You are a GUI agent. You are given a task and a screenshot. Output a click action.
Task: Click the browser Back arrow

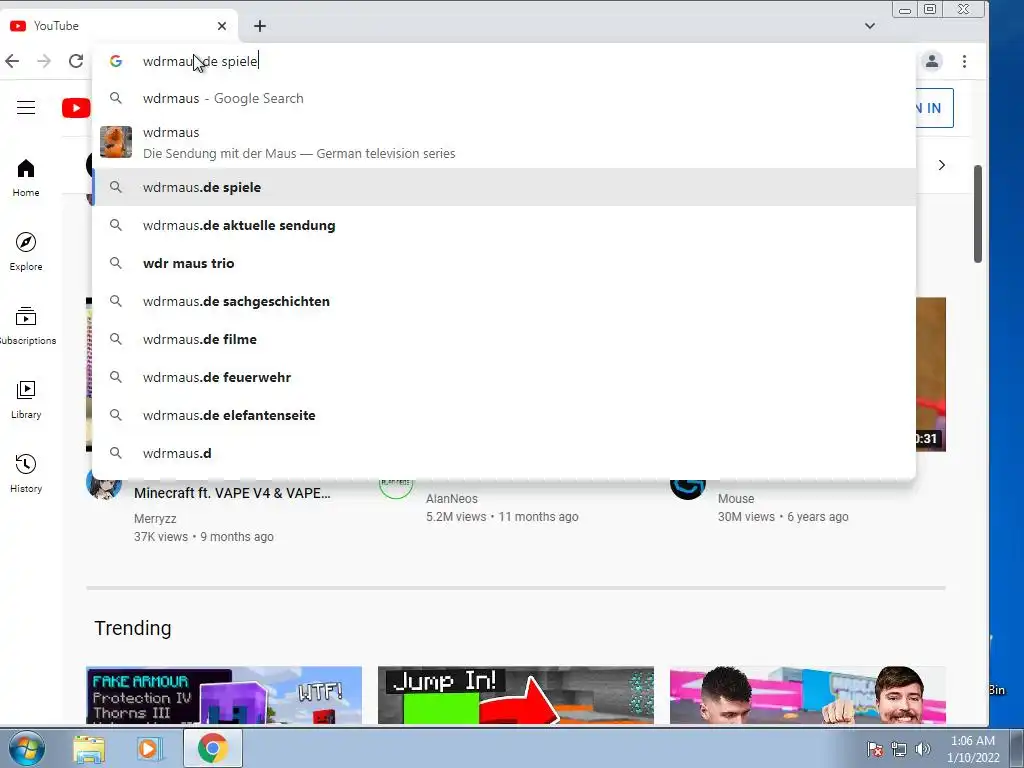coord(12,61)
